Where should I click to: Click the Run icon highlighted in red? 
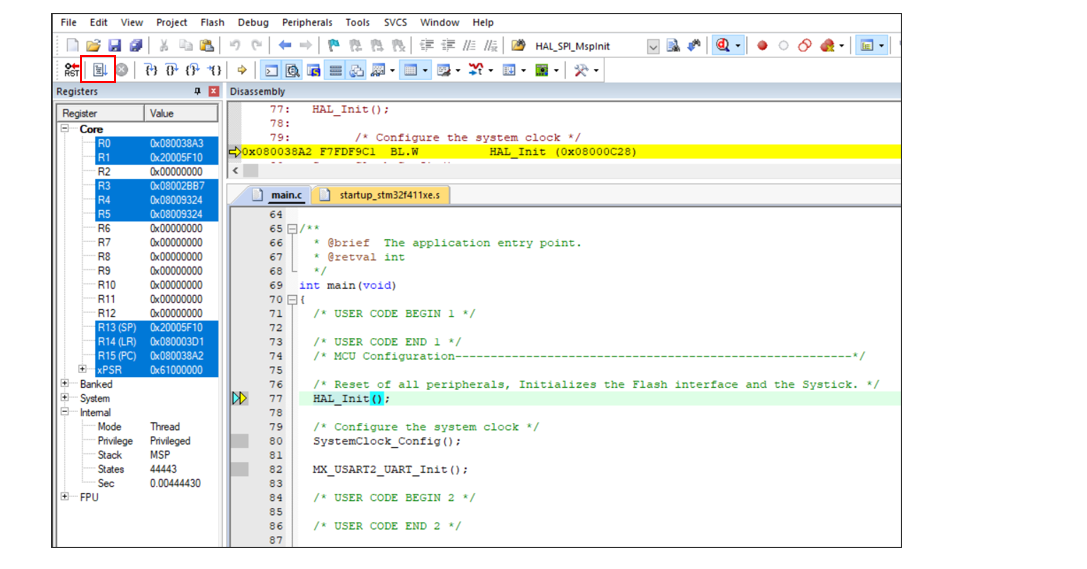[x=99, y=70]
